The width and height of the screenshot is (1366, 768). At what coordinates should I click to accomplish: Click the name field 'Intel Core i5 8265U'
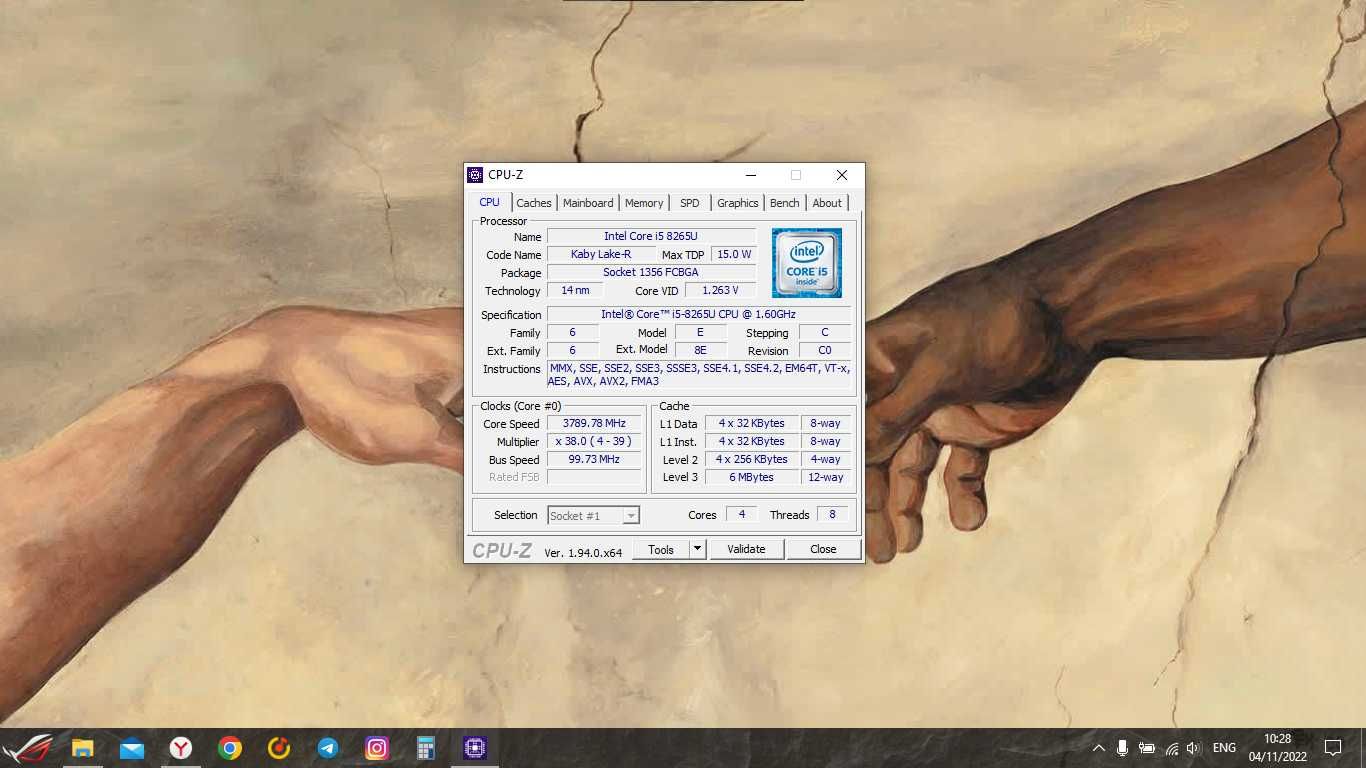651,236
